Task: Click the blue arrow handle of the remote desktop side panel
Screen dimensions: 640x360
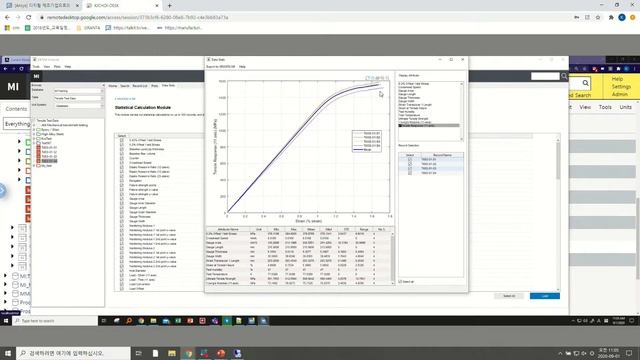Action: point(2,190)
